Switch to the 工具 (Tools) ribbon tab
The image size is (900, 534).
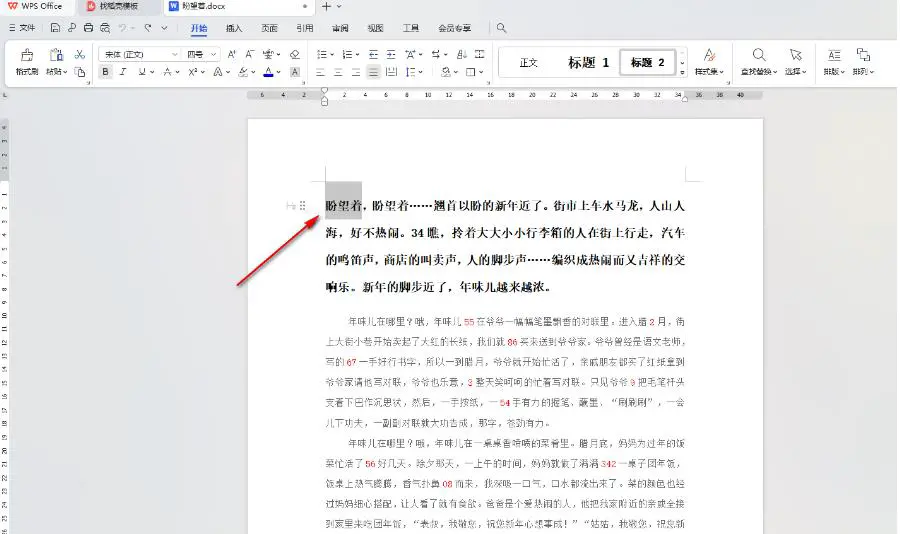[x=411, y=28]
